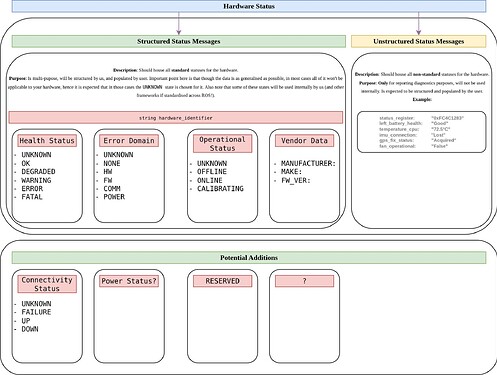Click UNKNOWN in the Error Domain list
This screenshot has width=497, height=375.
click(118, 155)
